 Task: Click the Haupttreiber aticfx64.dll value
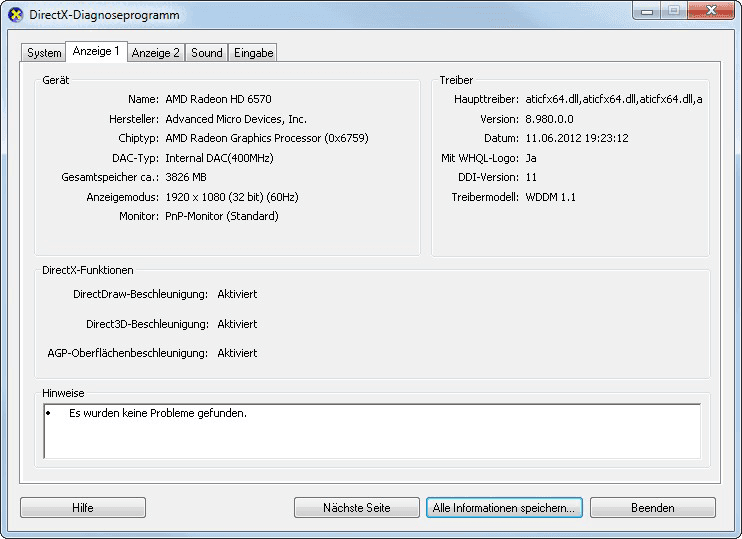[614, 99]
